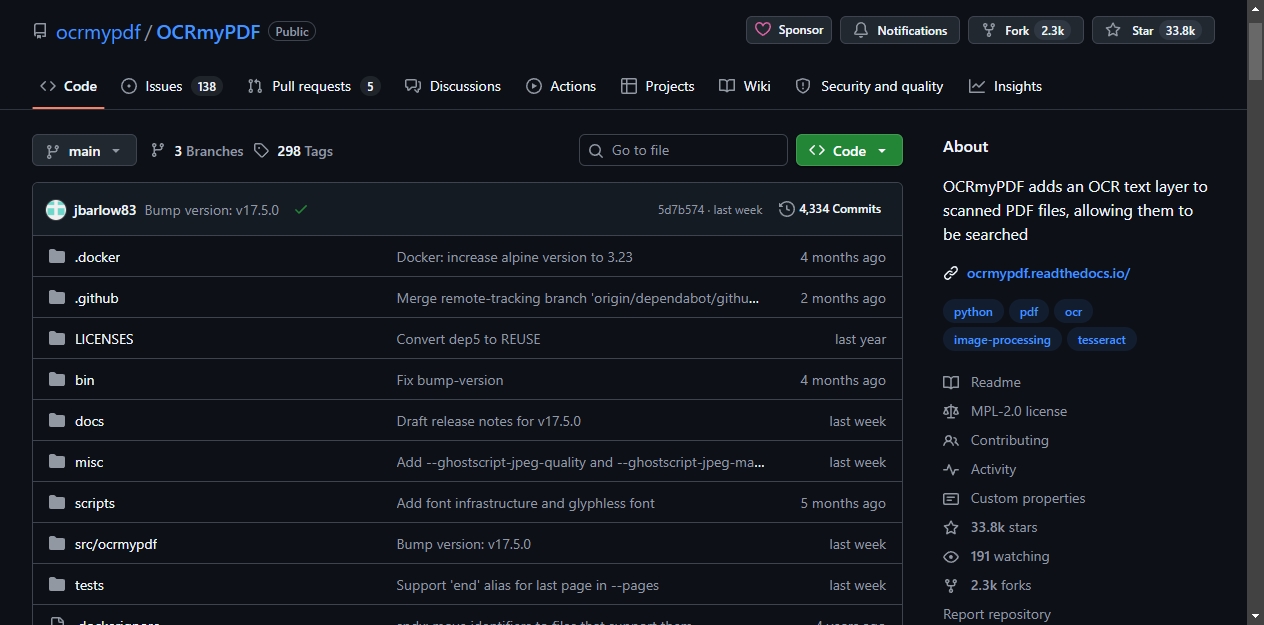1264x625 pixels.
Task: View the 4,334 Commits history
Action: pos(830,209)
